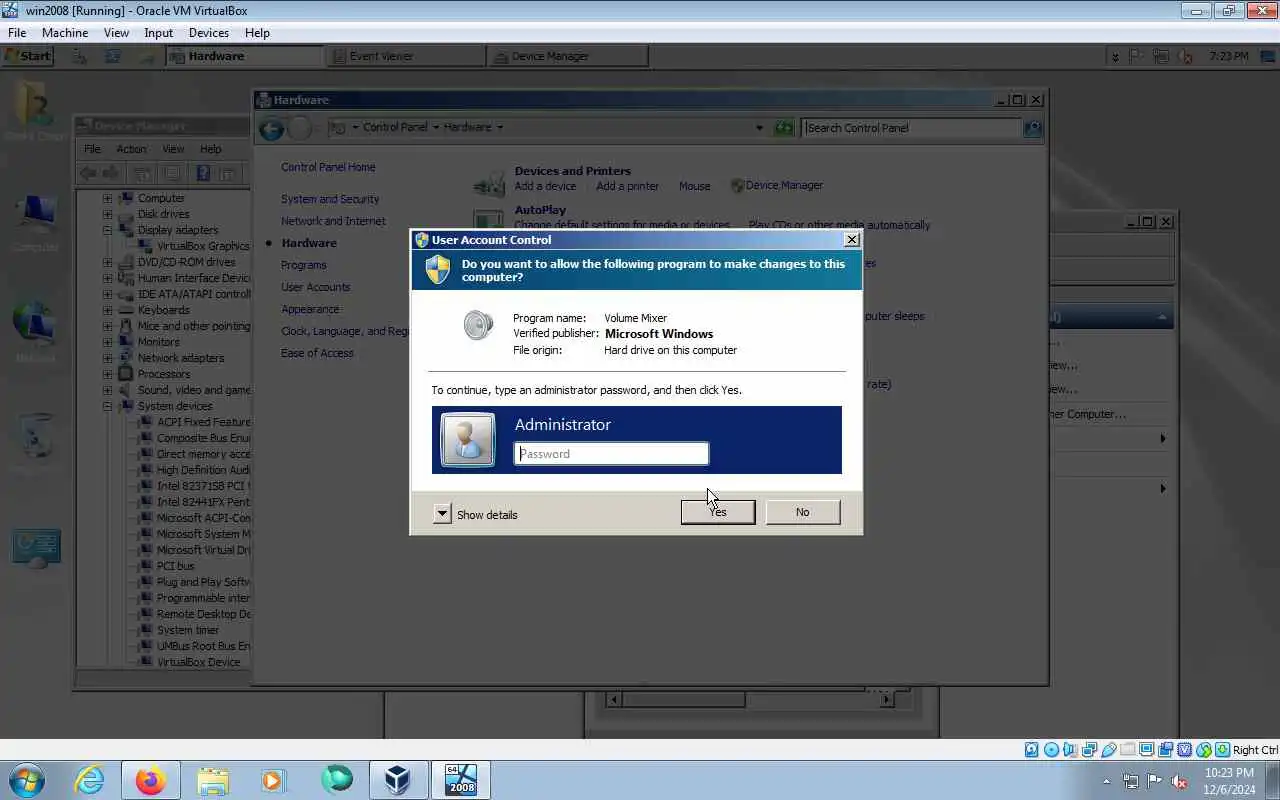Open address bar history dropdown arrow
The height and width of the screenshot is (800, 1280).
point(759,128)
